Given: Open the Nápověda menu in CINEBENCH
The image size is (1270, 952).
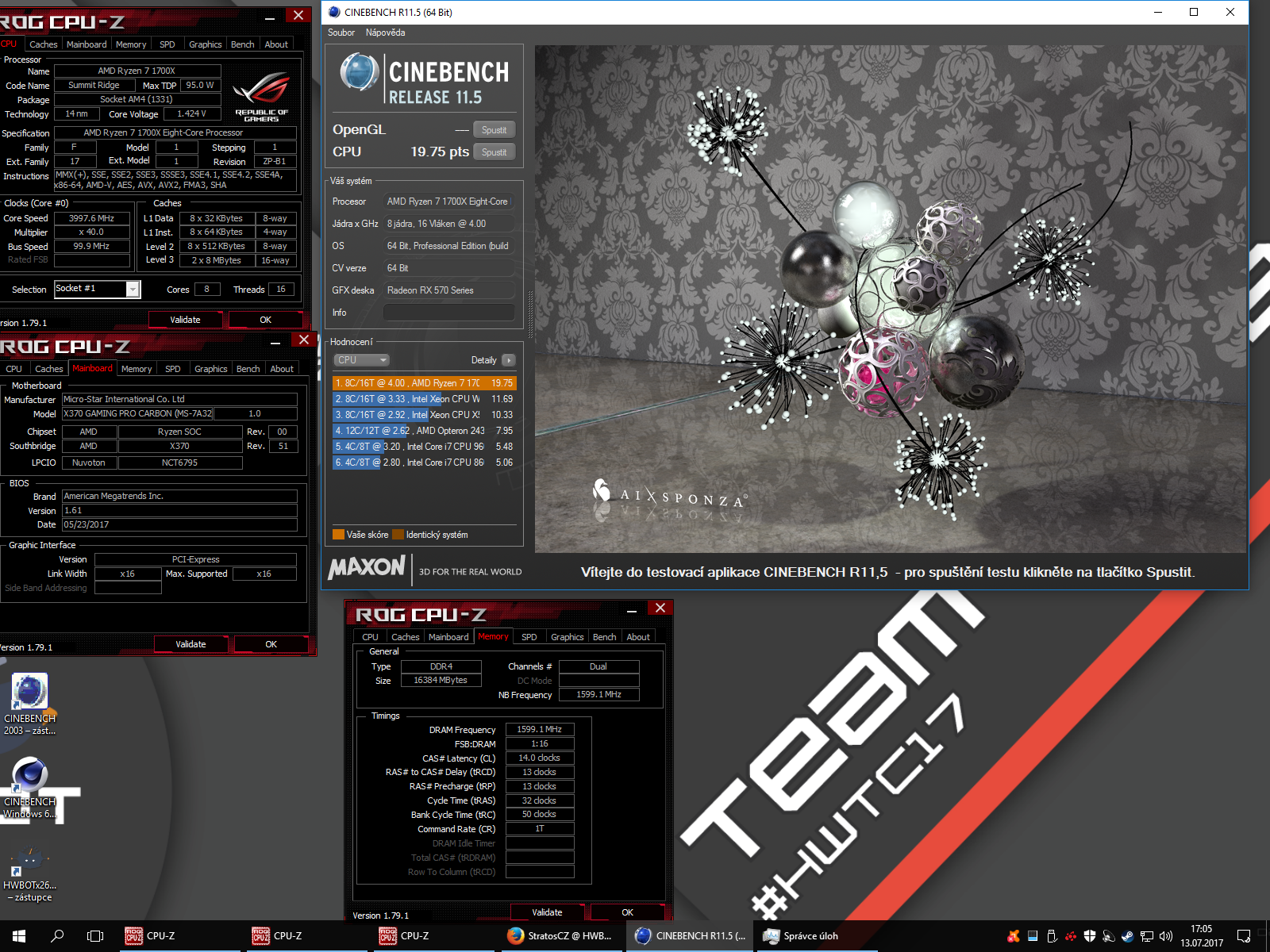Looking at the screenshot, I should (x=385, y=33).
